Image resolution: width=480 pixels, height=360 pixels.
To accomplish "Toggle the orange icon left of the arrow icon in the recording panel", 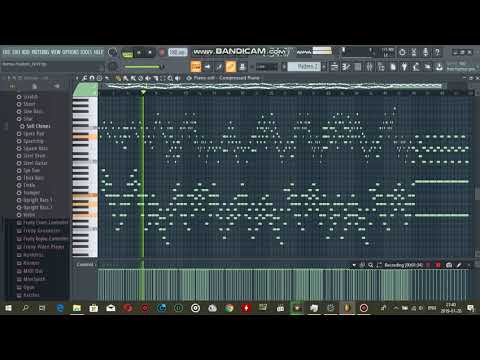I will pos(196,67).
